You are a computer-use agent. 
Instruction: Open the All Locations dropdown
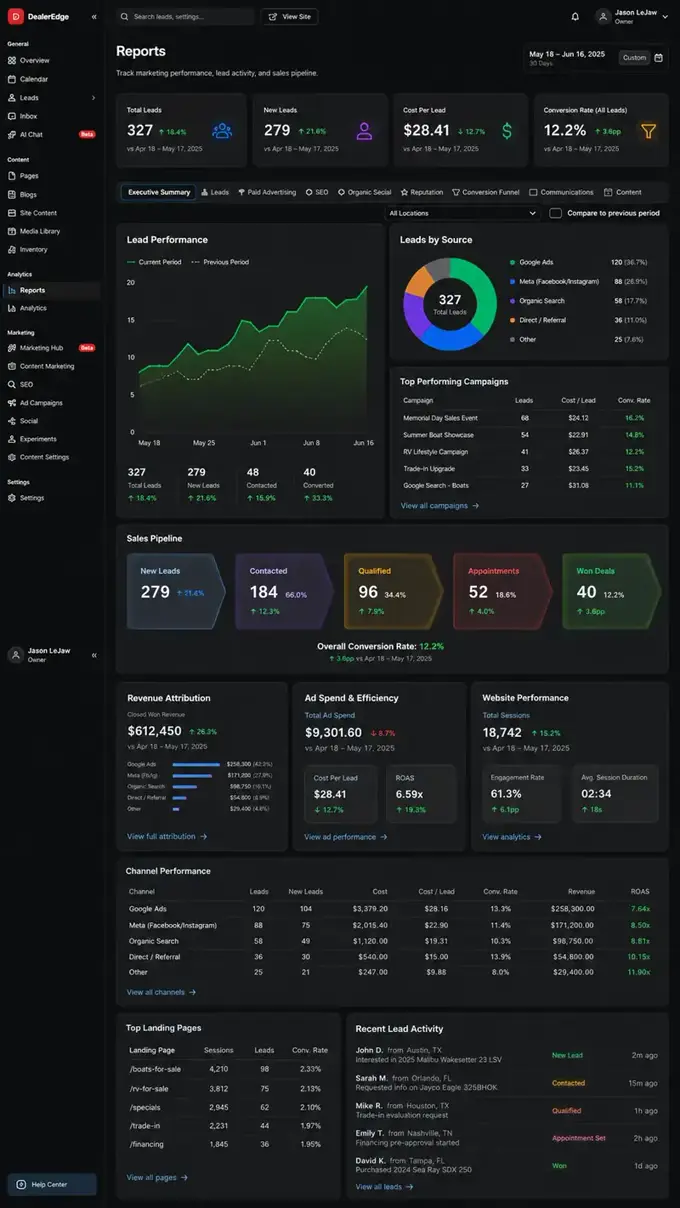click(x=463, y=213)
